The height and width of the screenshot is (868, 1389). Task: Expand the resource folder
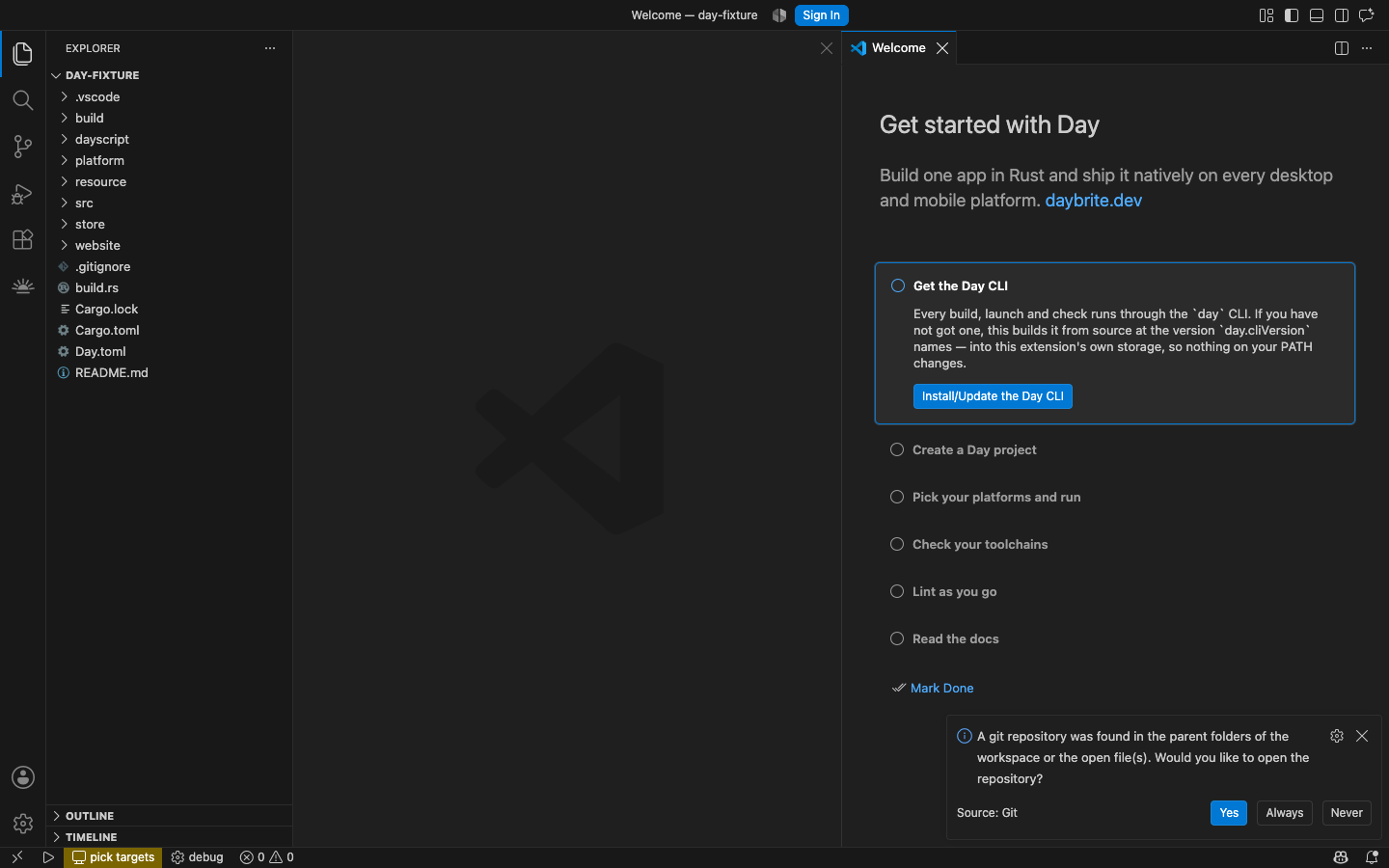pyautogui.click(x=169, y=181)
